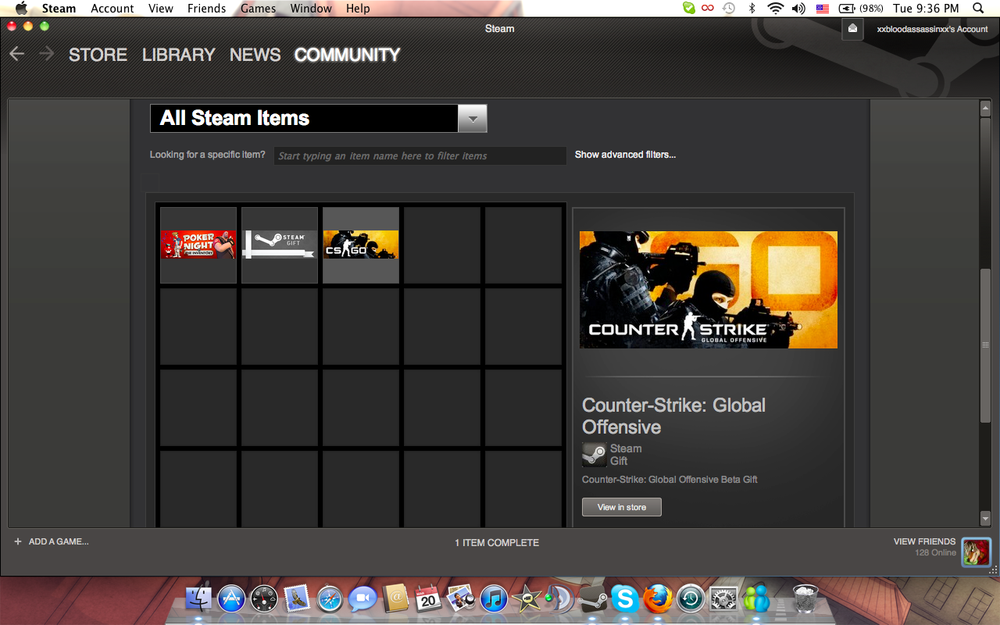
Task: Open System Preferences from the Dock
Action: click(723, 598)
